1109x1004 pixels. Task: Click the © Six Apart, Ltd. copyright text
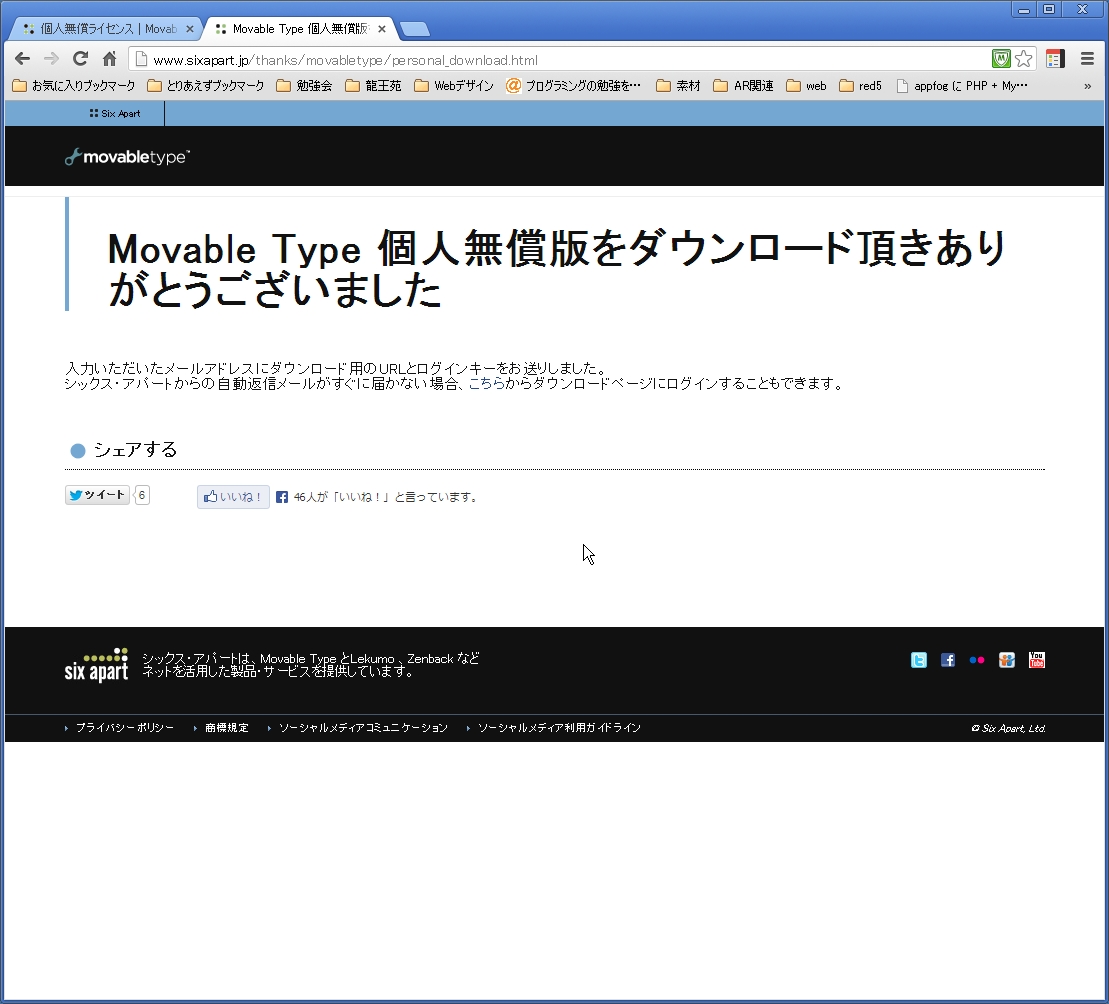point(1008,728)
